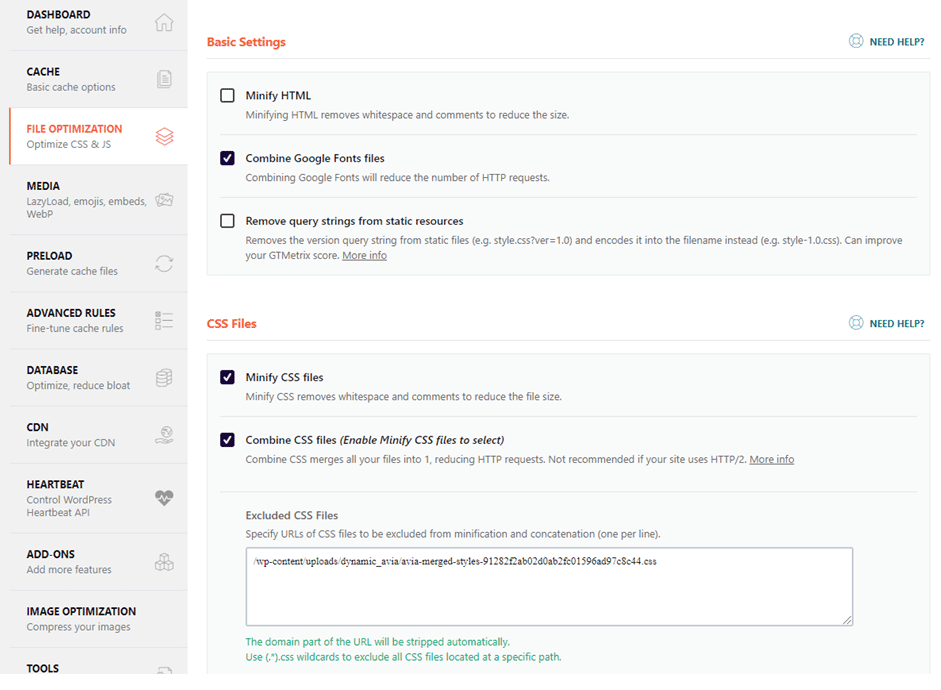Click inside the Excluded CSS Files textbox

click(x=548, y=586)
